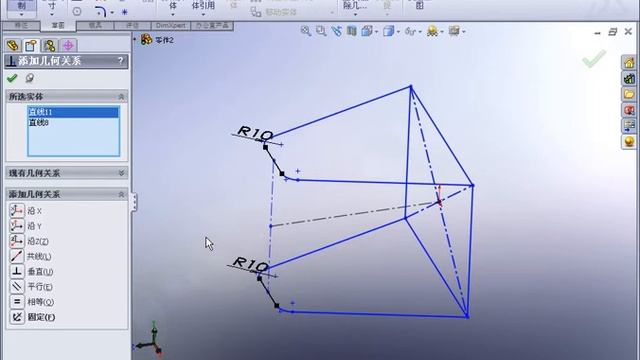
Task: Click the 零件2 part icon
Action: tap(147, 40)
